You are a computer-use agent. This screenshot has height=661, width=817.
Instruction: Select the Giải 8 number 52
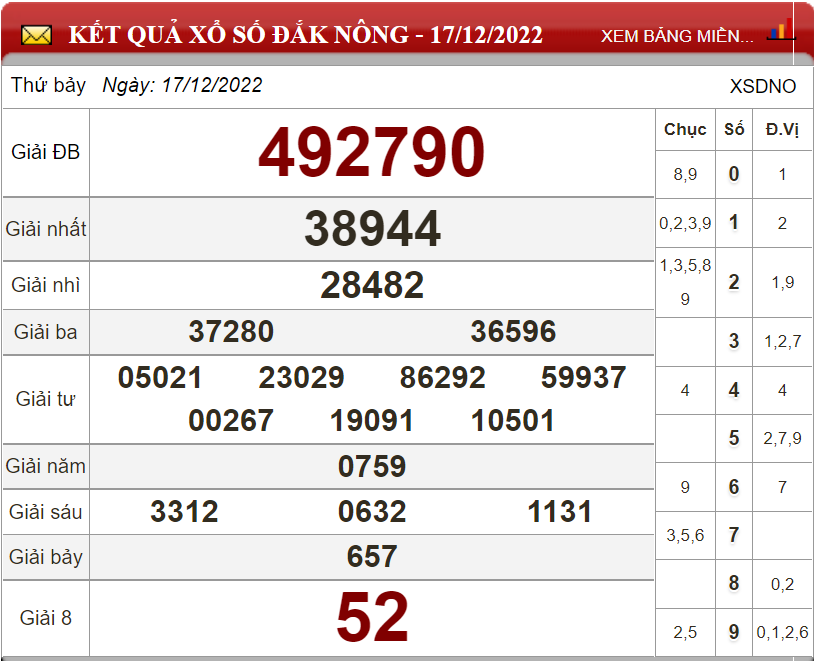point(372,618)
